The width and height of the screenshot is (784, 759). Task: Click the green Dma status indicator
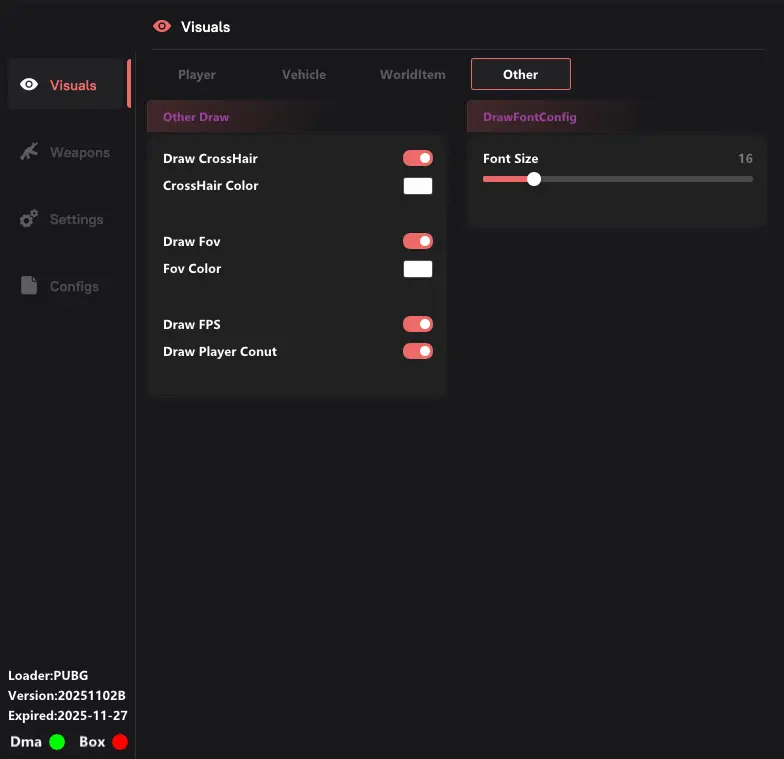(x=57, y=742)
